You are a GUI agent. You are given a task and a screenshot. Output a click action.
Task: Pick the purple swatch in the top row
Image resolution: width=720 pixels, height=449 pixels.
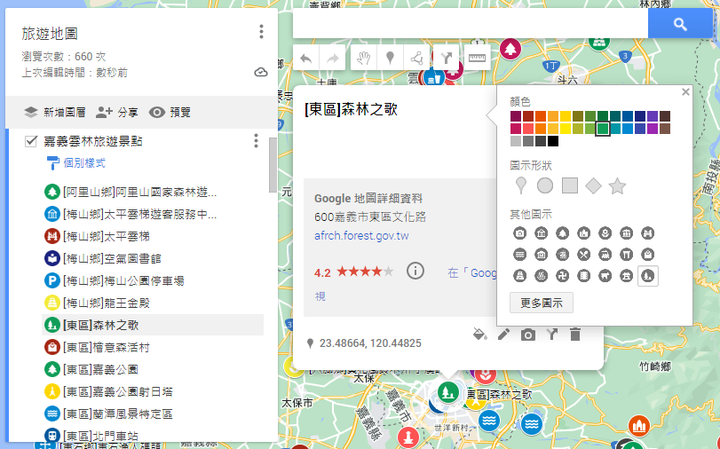(x=652, y=116)
